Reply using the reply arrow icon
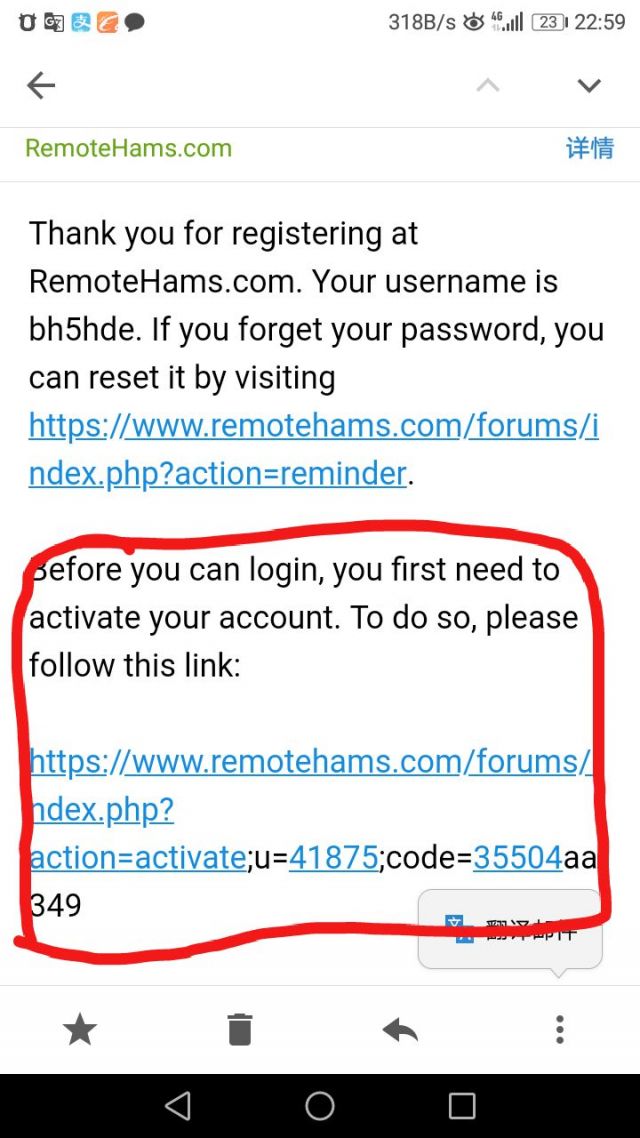The height and width of the screenshot is (1138, 640). point(400,1029)
